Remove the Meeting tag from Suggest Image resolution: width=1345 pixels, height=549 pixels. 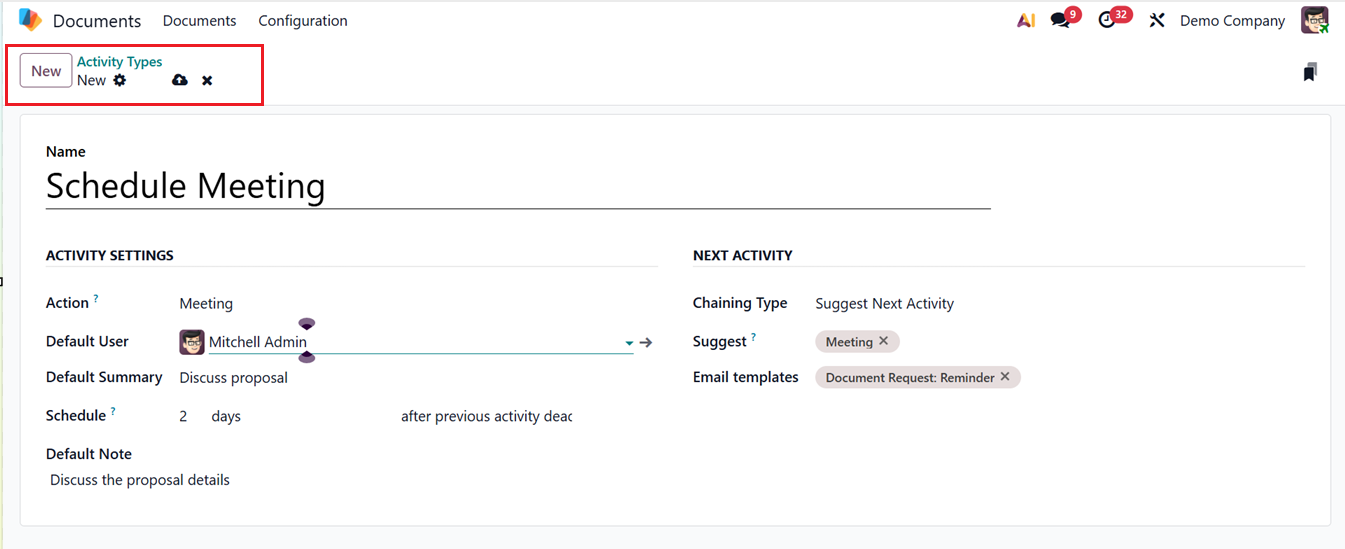(x=883, y=341)
